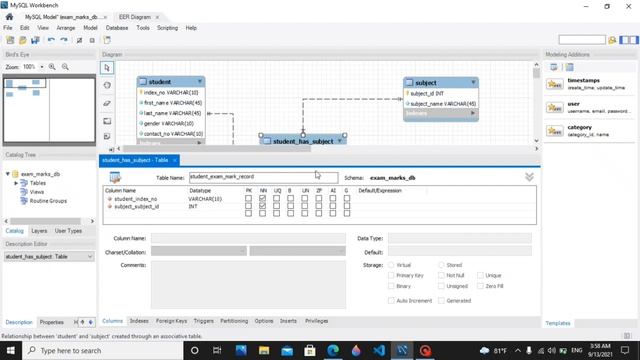Collapse the student table in diagram

(200, 82)
